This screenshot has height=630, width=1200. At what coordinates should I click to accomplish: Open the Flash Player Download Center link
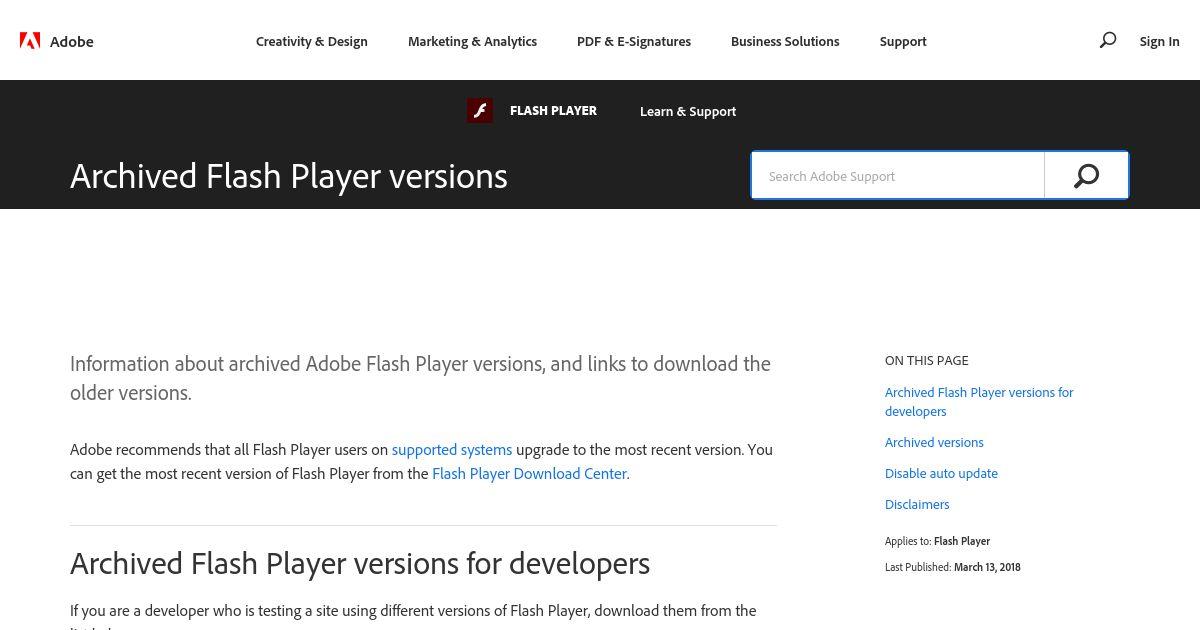(x=529, y=474)
